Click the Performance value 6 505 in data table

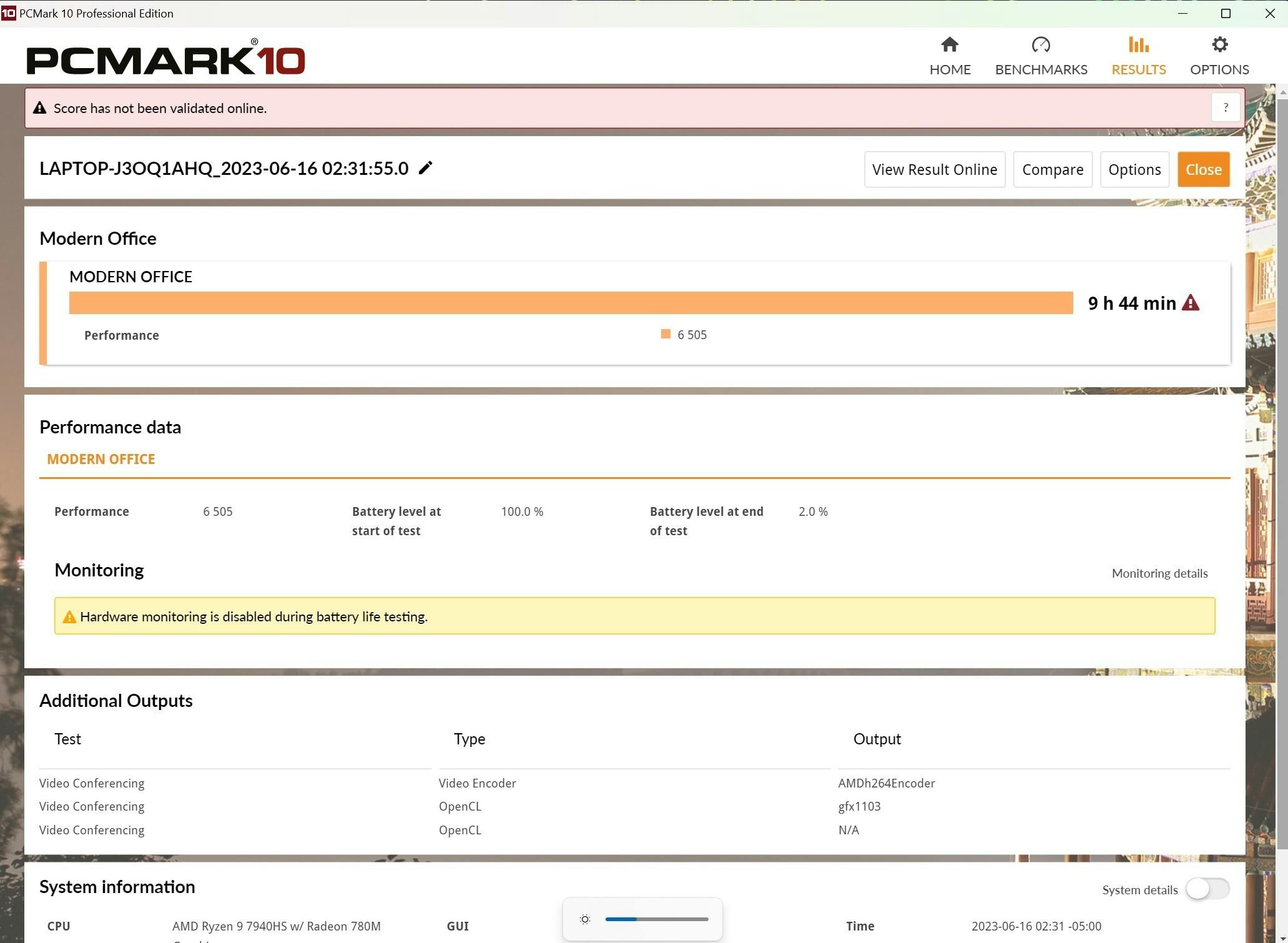tap(217, 511)
